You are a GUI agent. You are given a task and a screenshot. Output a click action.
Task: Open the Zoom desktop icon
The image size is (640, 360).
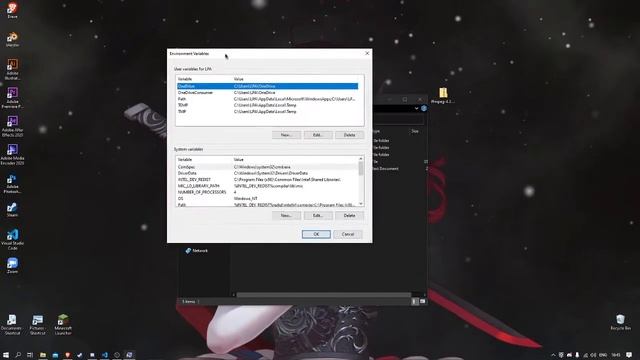coord(12,265)
